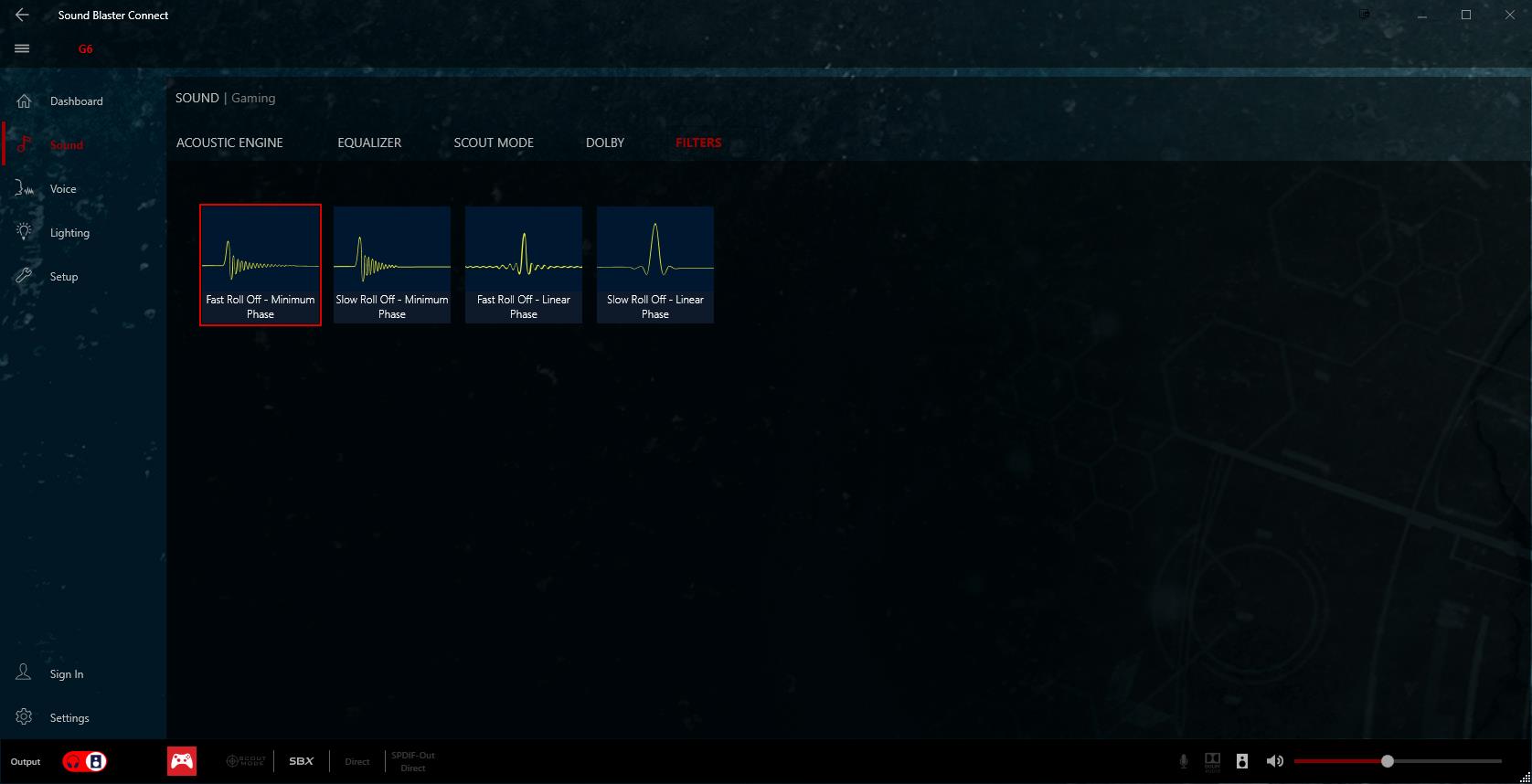Open Setup via the wrench icon
This screenshot has height=784, width=1532.
tap(25, 276)
